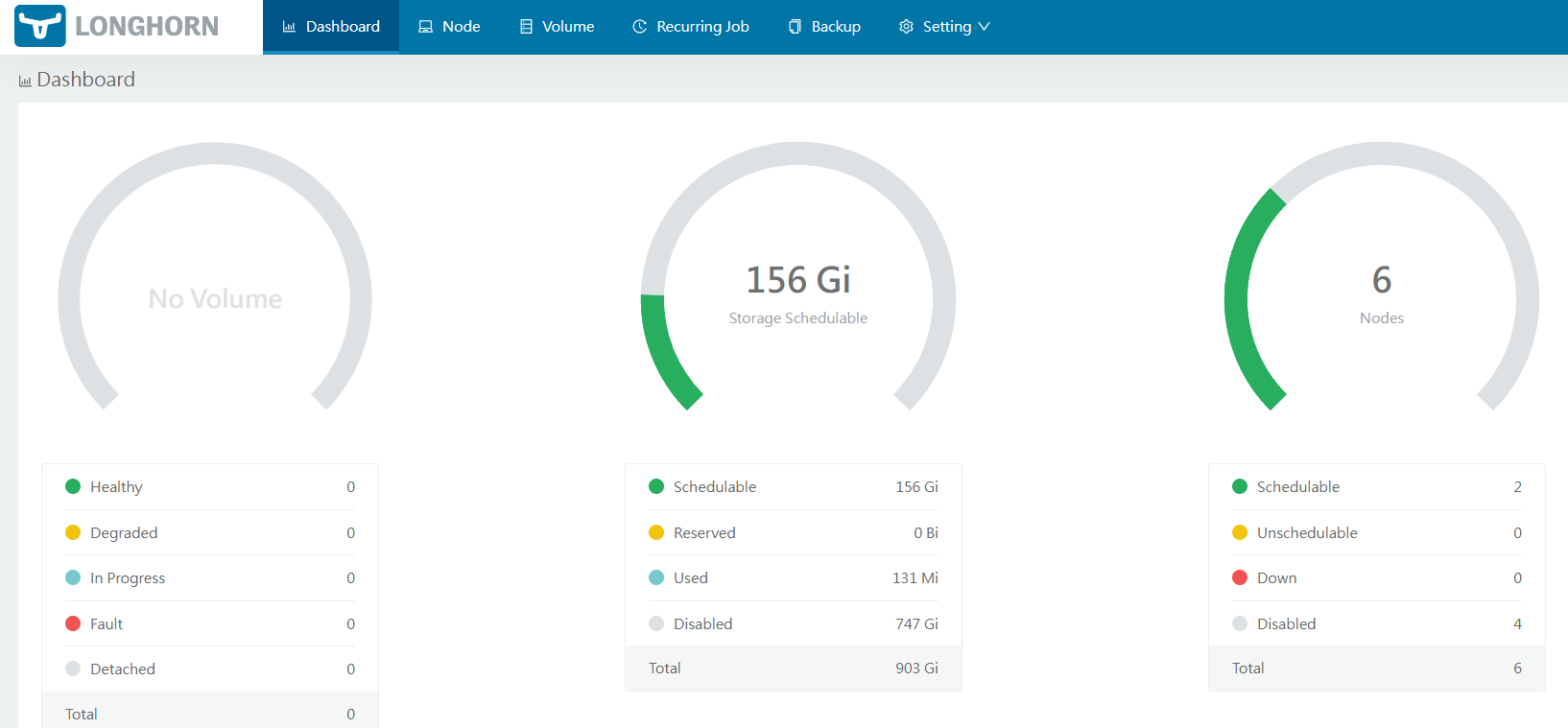
Task: Click the Used storage row label
Action: pyautogui.click(x=691, y=577)
